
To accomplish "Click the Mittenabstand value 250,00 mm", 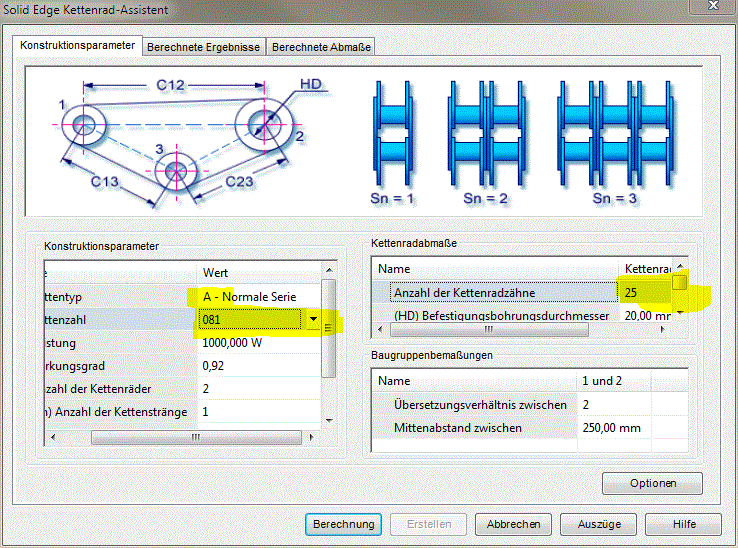I will 614,428.
